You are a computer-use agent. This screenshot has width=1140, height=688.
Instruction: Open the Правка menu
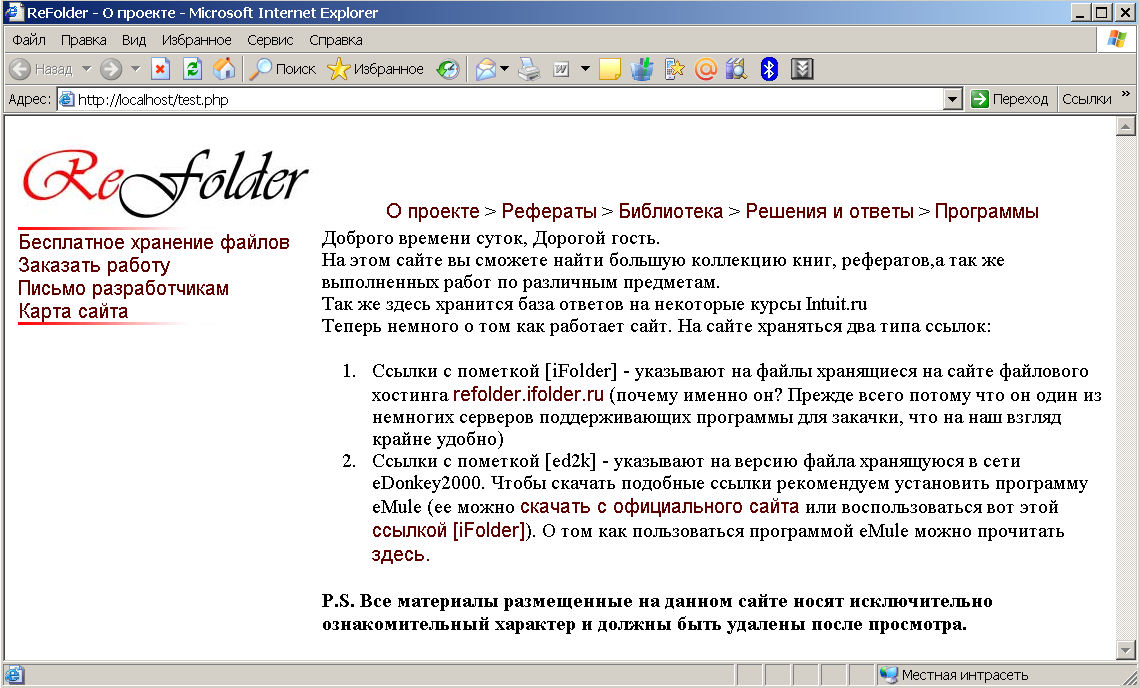[x=84, y=40]
